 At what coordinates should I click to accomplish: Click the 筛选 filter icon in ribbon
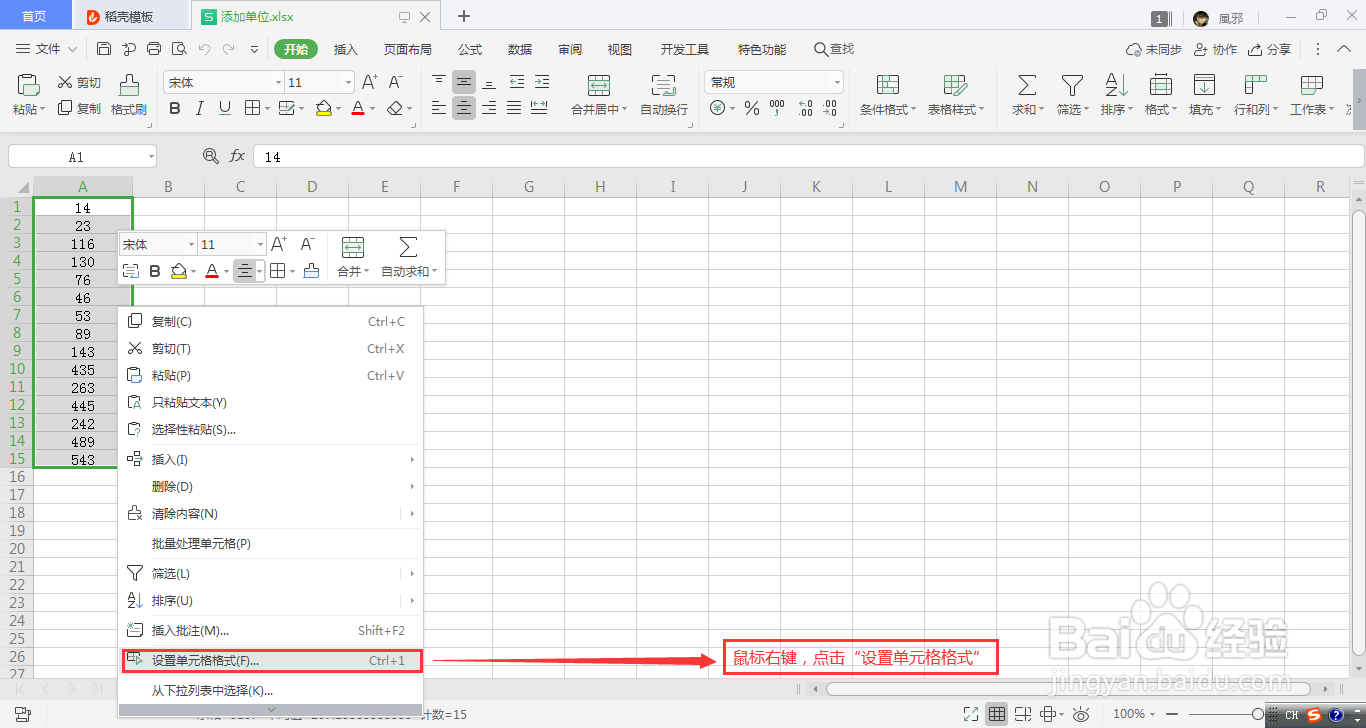[1071, 95]
